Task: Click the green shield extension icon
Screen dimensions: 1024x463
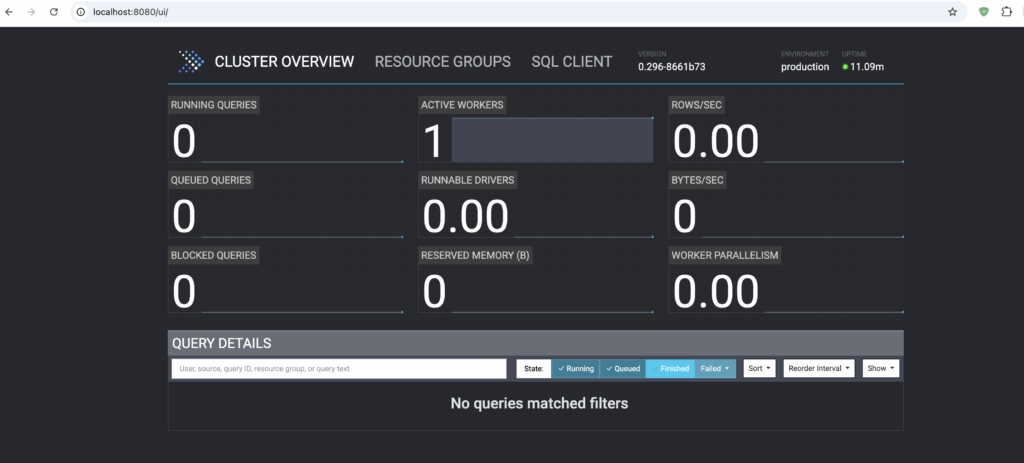Action: [x=984, y=11]
